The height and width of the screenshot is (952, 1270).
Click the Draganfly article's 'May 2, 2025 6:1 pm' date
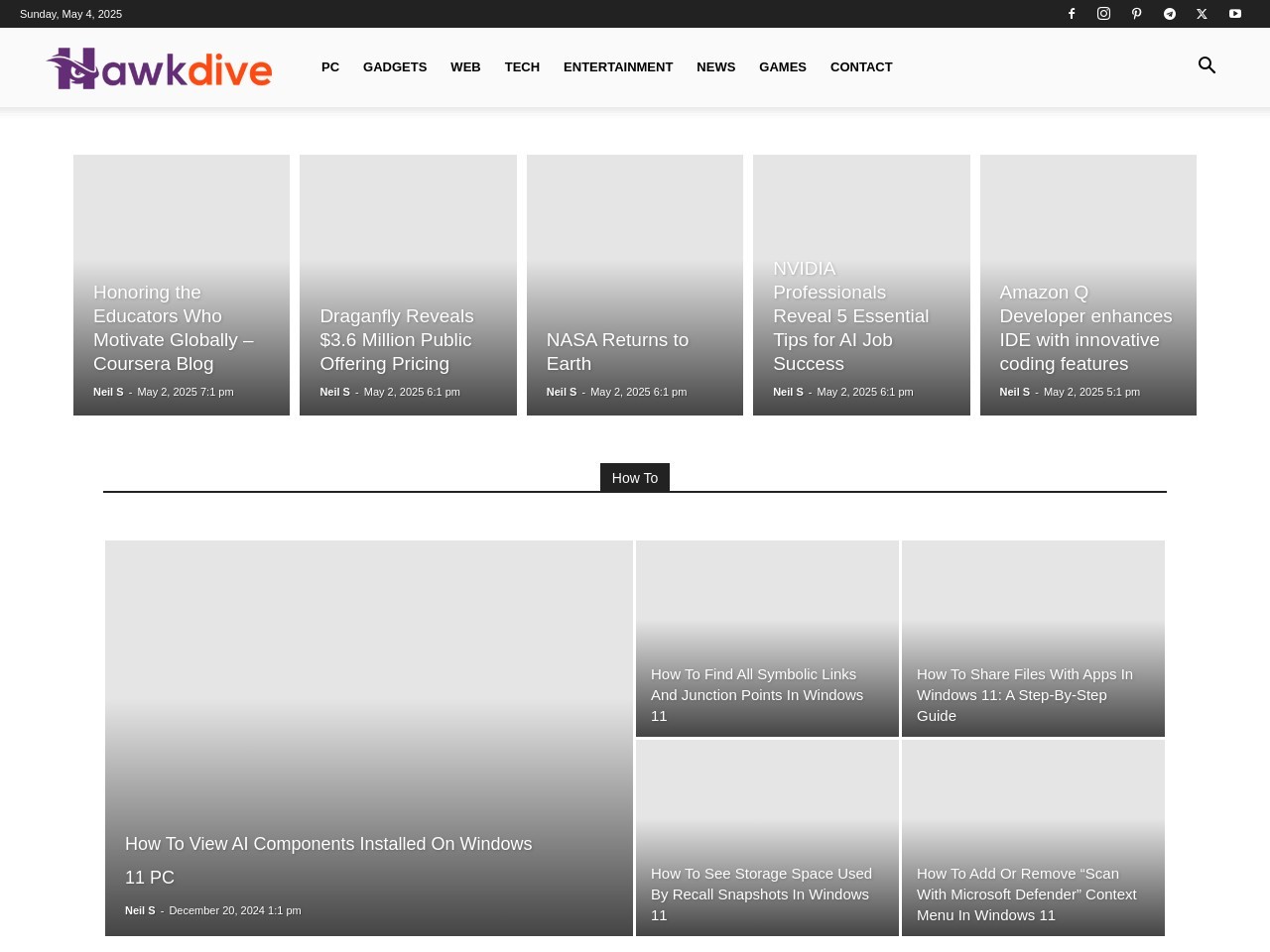coord(412,392)
